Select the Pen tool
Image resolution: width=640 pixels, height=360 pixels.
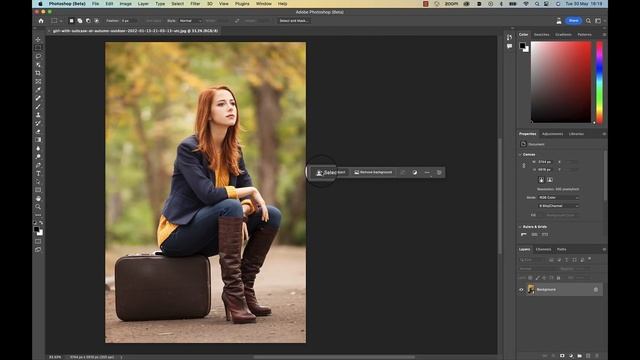[38, 165]
